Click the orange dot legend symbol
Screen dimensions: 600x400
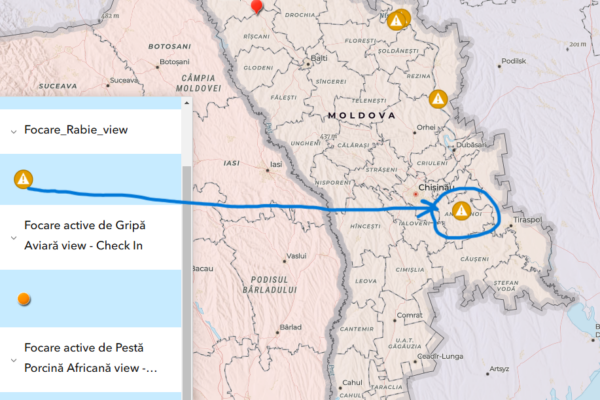click(22, 298)
